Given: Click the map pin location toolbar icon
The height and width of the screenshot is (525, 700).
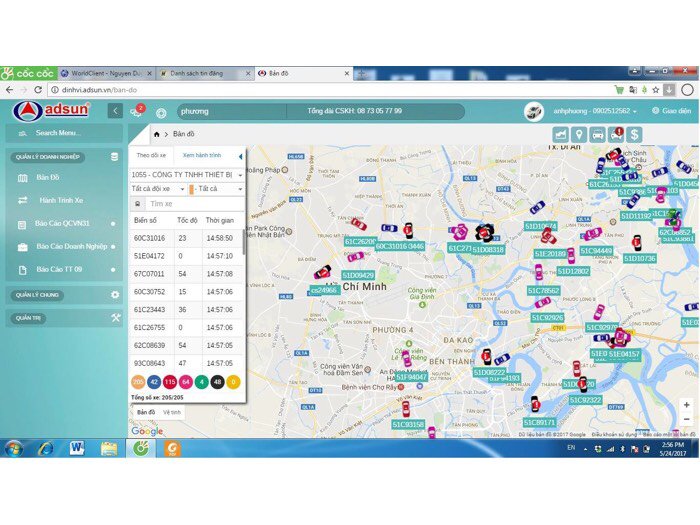Looking at the screenshot, I should 579,134.
